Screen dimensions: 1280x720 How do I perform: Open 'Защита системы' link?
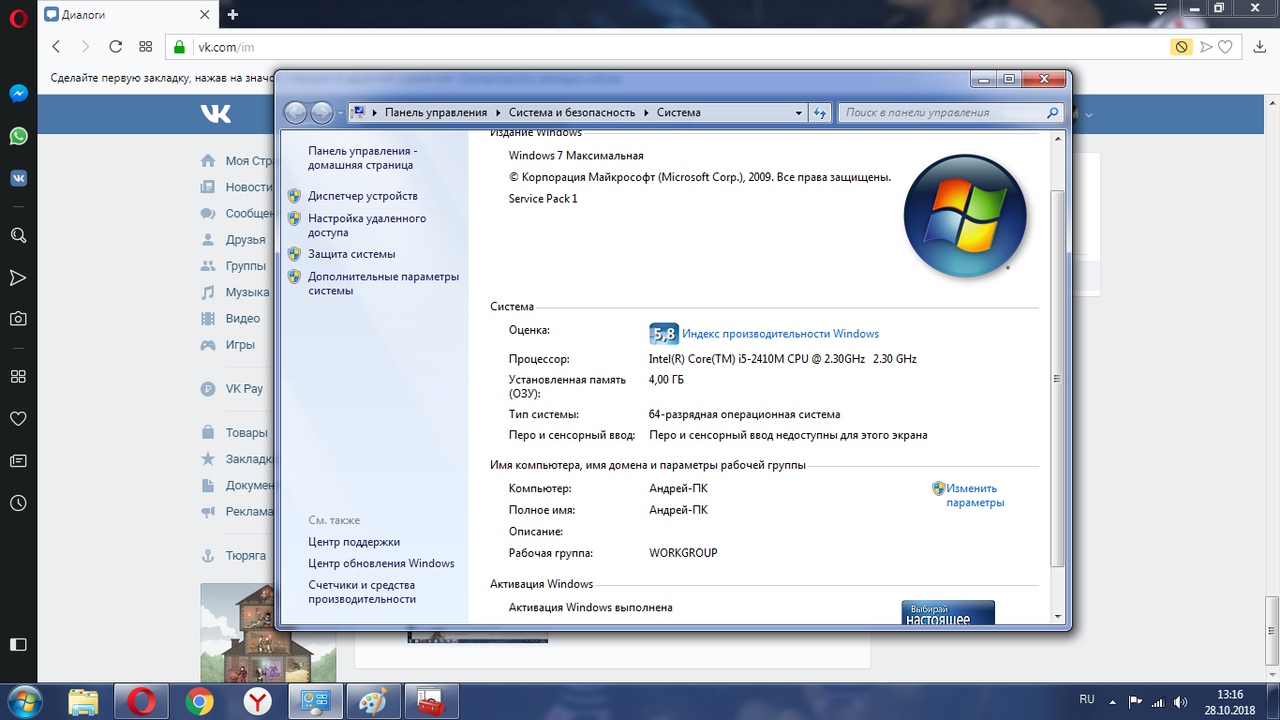tap(351, 254)
